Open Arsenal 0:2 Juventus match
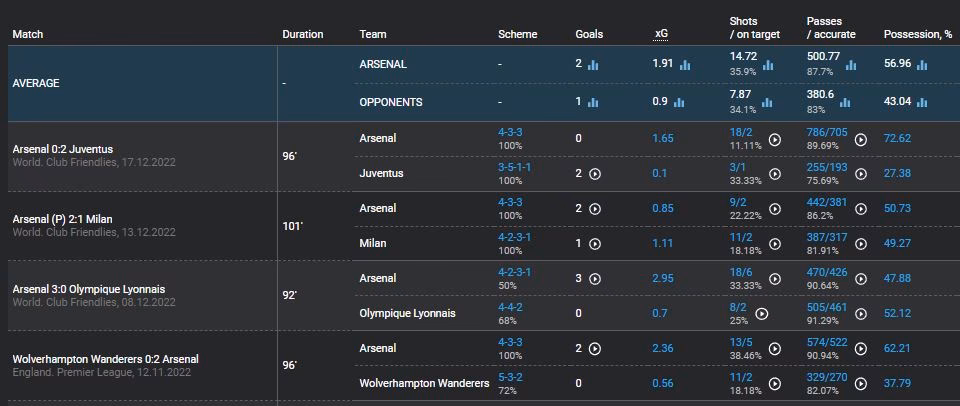The image size is (960, 406). click(76, 149)
